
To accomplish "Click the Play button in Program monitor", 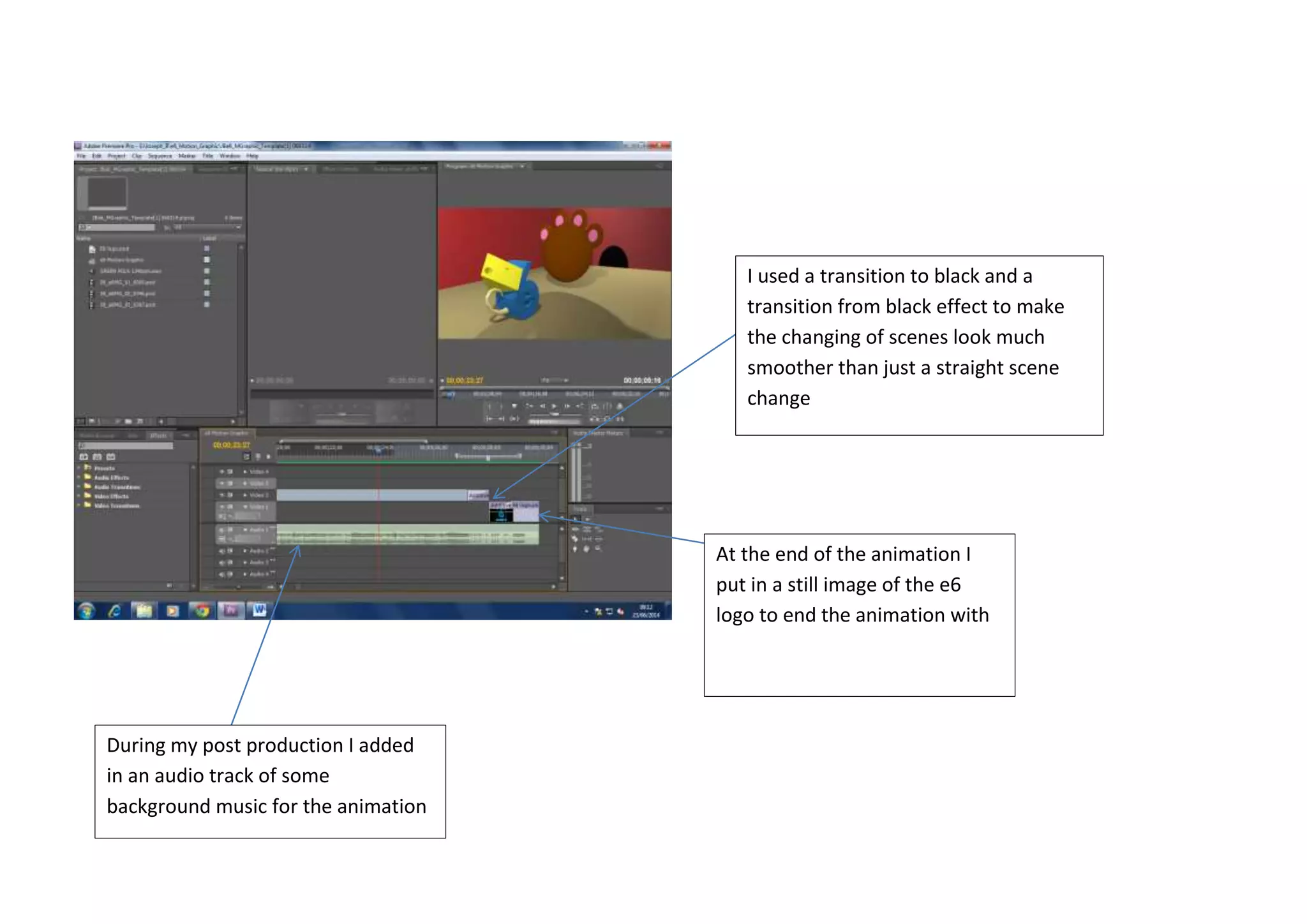I will coord(554,406).
